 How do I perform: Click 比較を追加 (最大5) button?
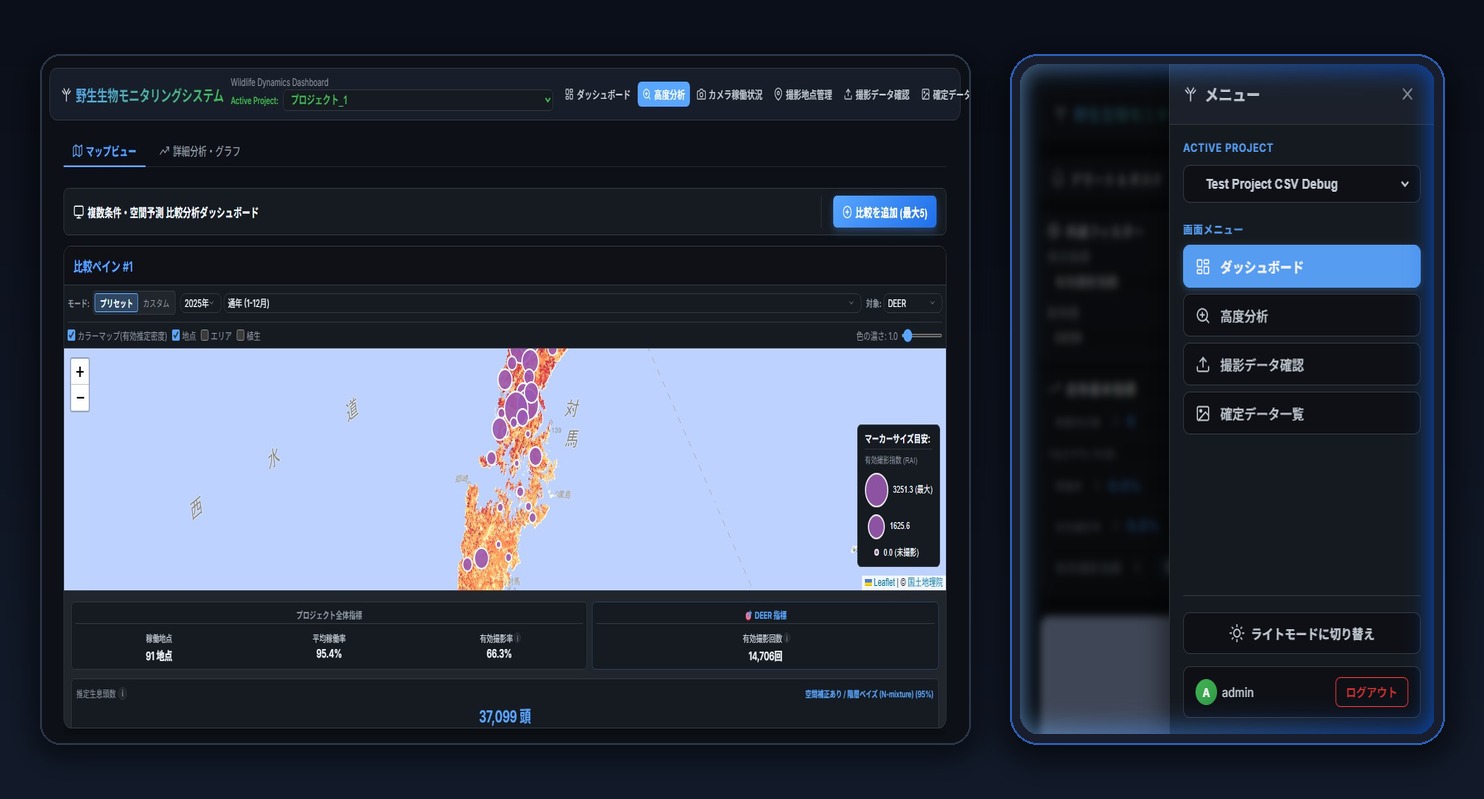point(885,212)
